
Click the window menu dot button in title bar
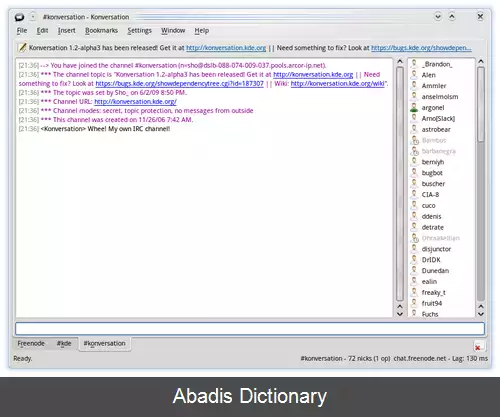pyautogui.click(x=33, y=16)
